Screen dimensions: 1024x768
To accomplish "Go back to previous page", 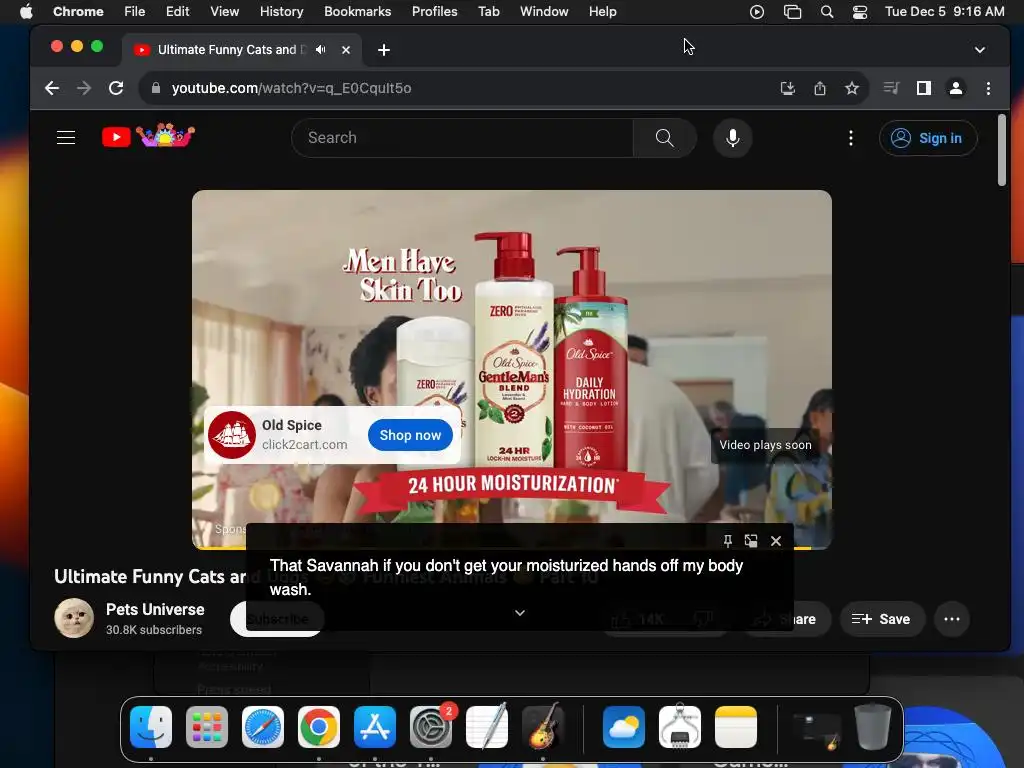I will click(x=52, y=88).
